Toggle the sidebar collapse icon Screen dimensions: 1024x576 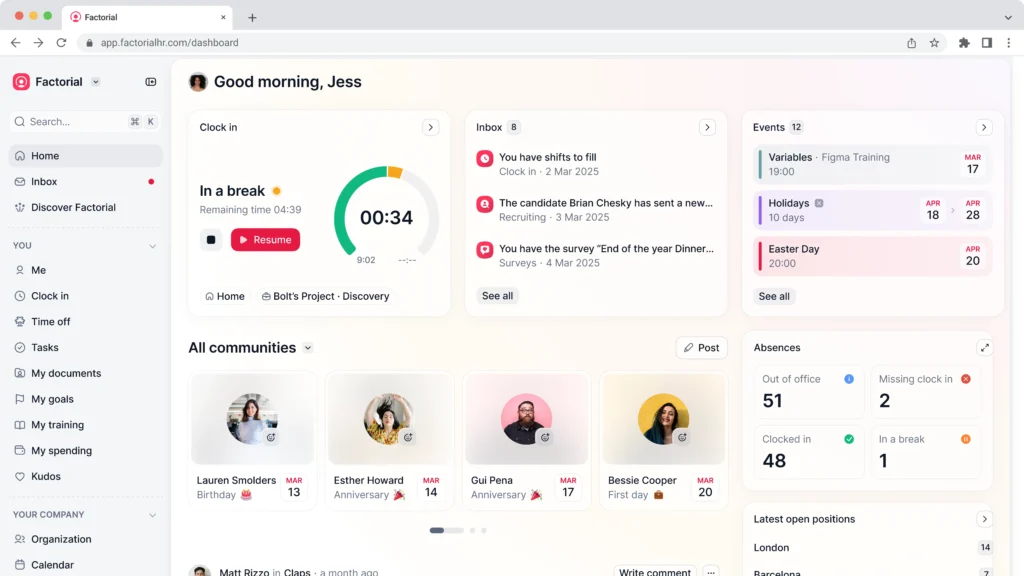[x=151, y=82]
